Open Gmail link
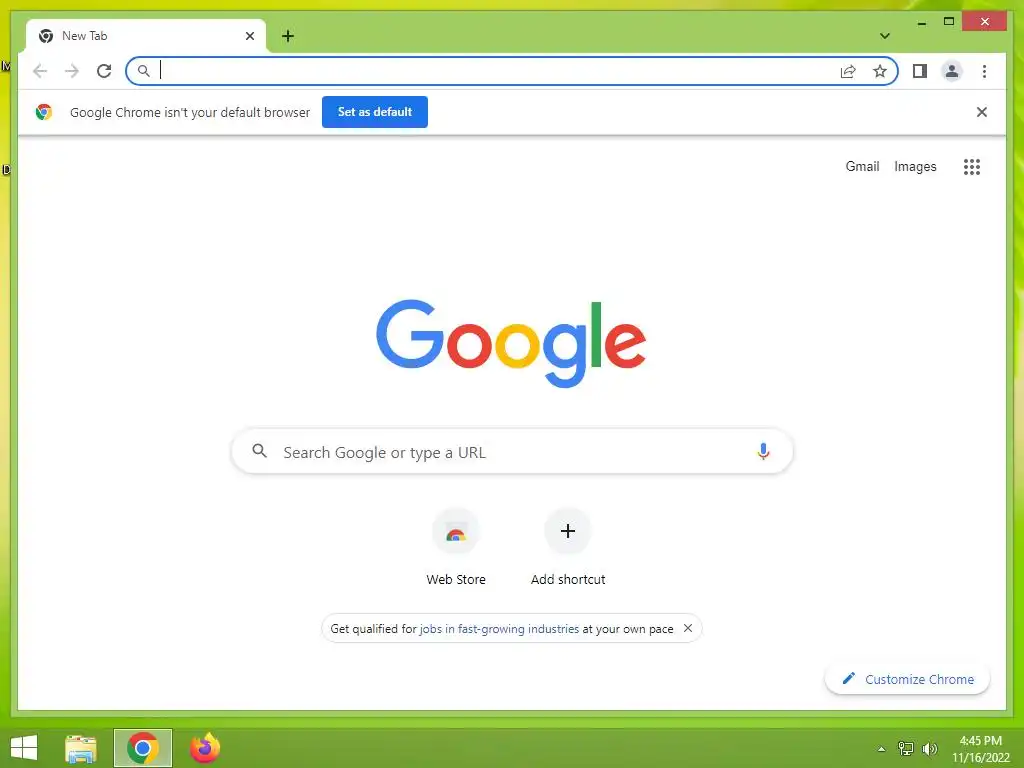The width and height of the screenshot is (1024, 768). [x=862, y=167]
